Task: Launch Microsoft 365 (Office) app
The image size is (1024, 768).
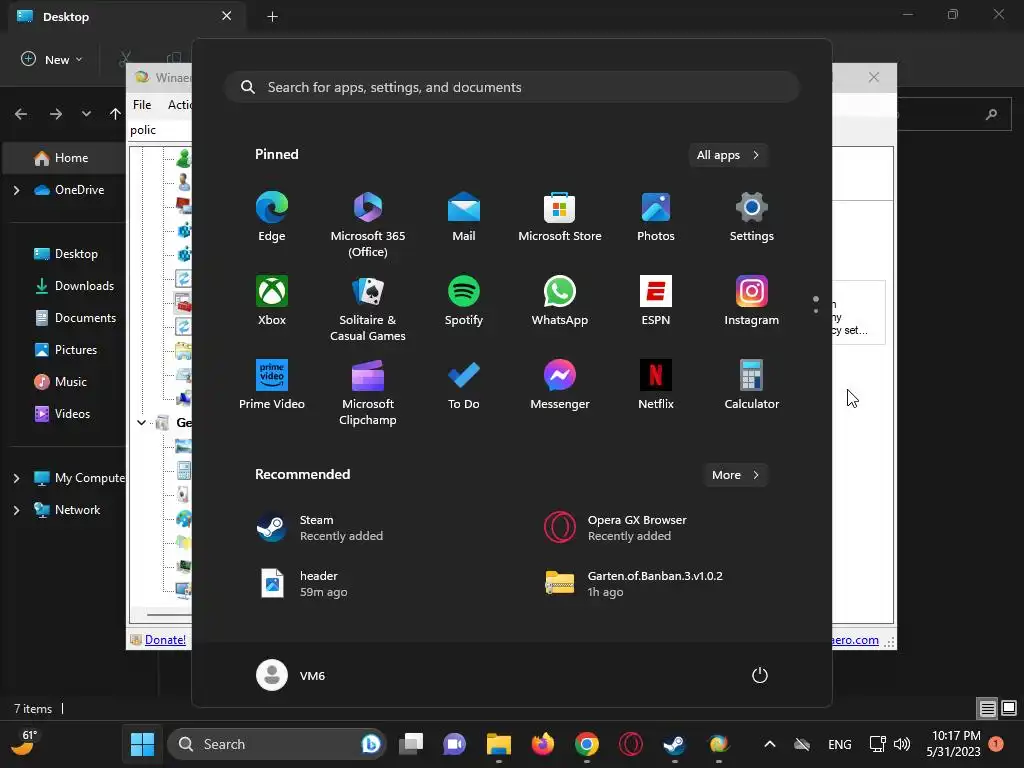Action: pyautogui.click(x=368, y=225)
